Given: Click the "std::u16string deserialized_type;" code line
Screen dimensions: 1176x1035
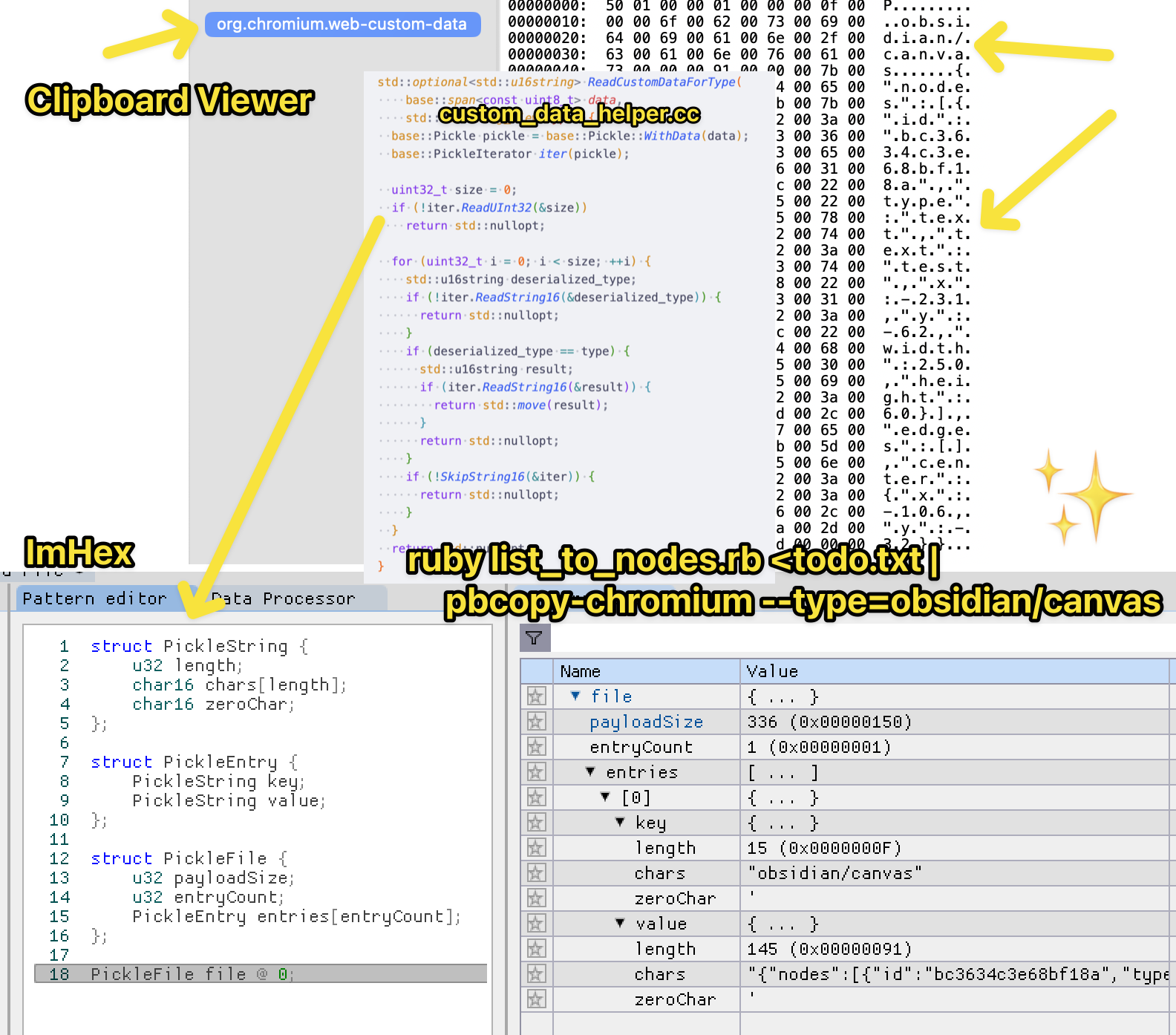Looking at the screenshot, I should [520, 280].
